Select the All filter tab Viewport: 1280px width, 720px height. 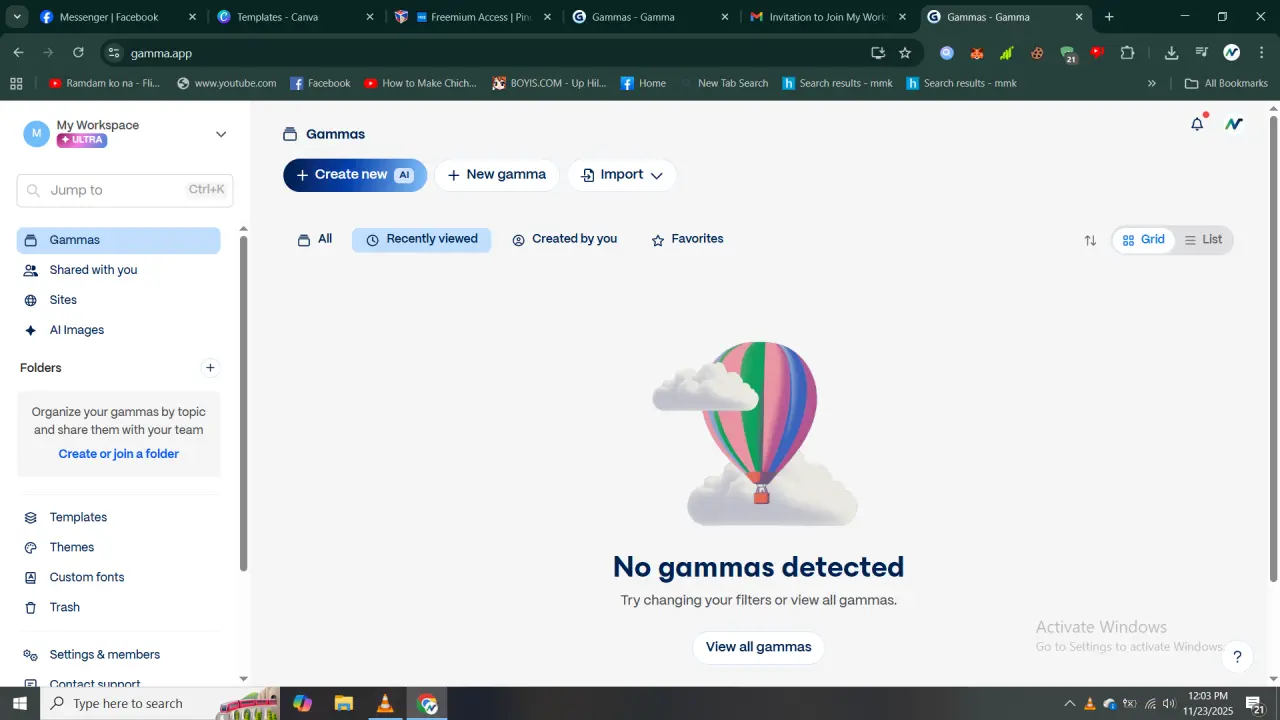(315, 240)
